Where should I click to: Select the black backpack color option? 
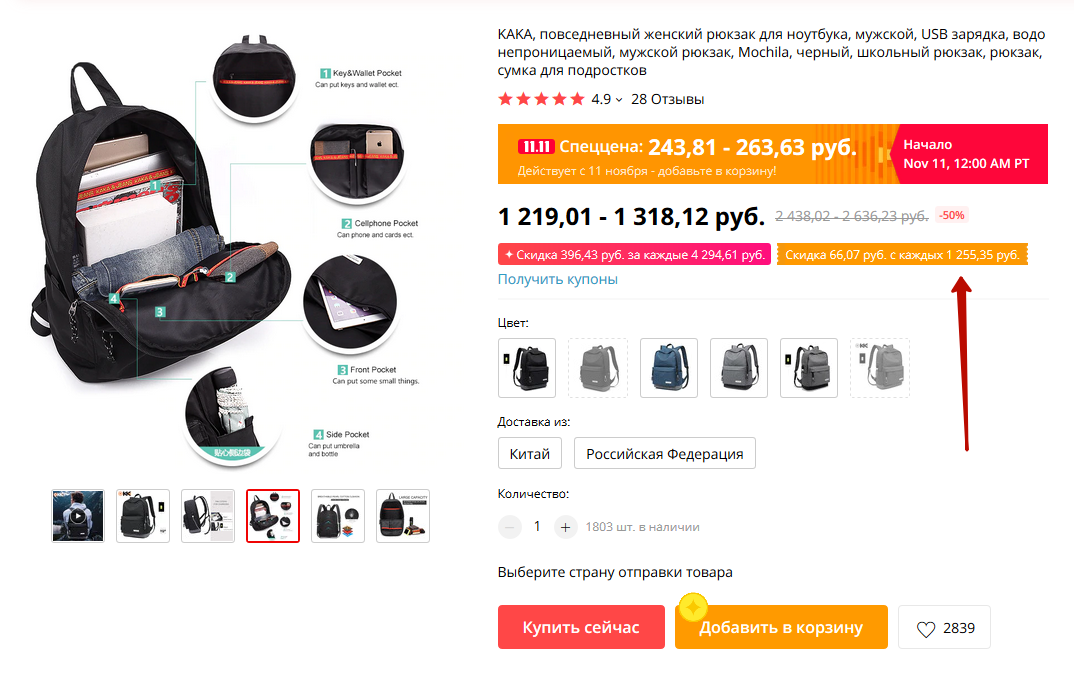tap(527, 368)
